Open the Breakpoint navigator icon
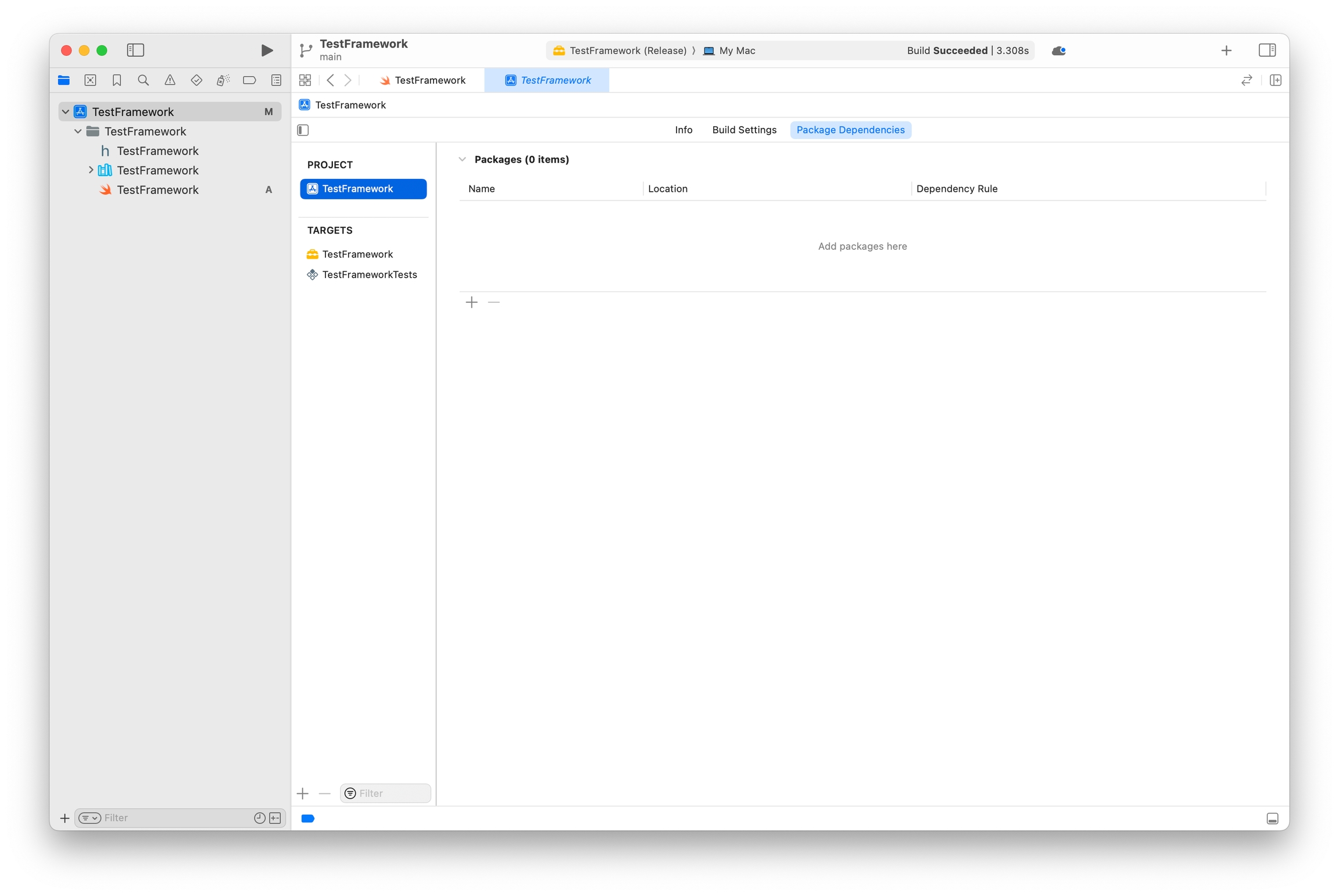Screen dimensions: 1339x896 249,80
